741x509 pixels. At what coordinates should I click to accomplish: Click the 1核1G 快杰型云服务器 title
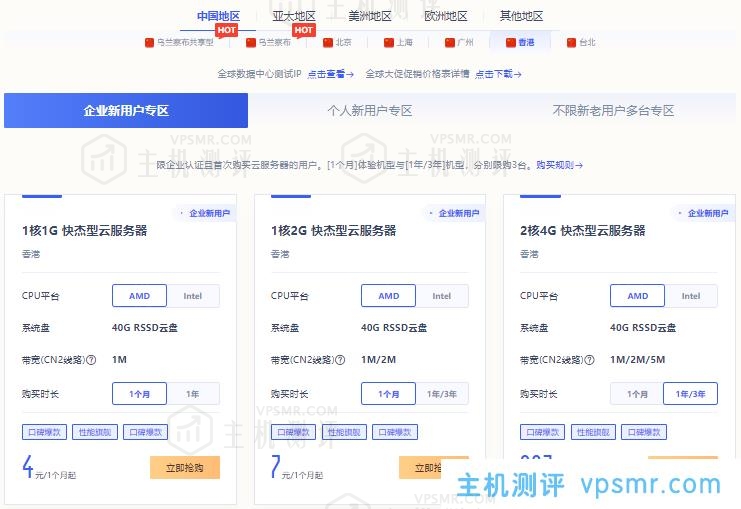[85, 231]
